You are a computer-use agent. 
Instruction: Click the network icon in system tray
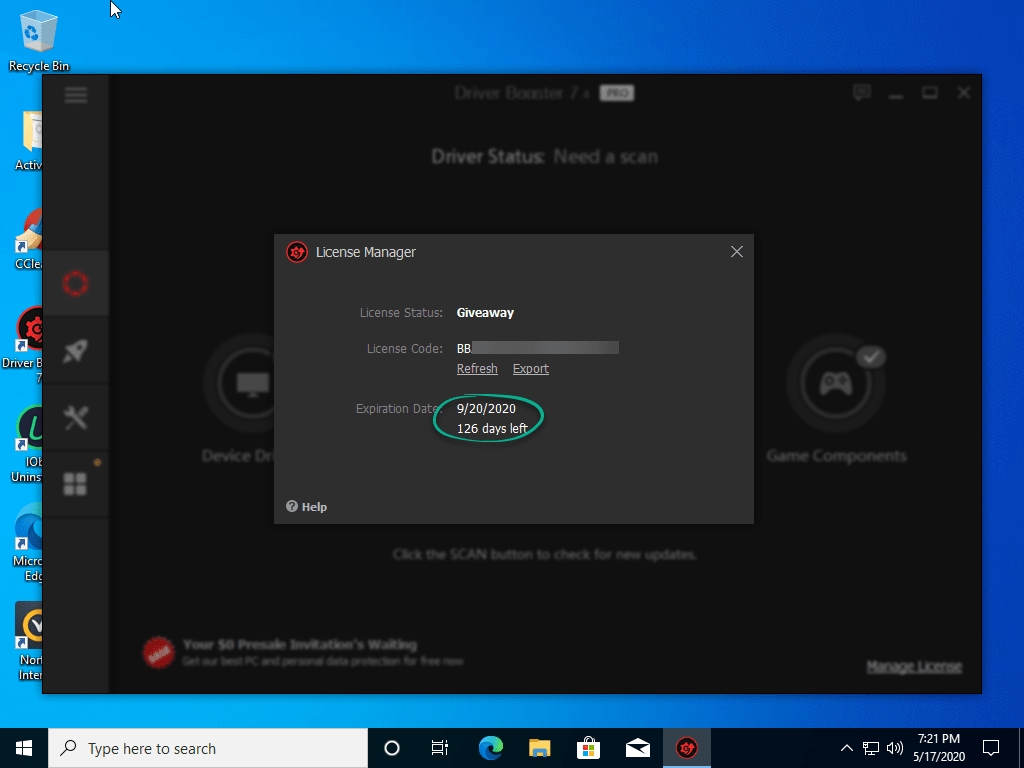(x=871, y=748)
